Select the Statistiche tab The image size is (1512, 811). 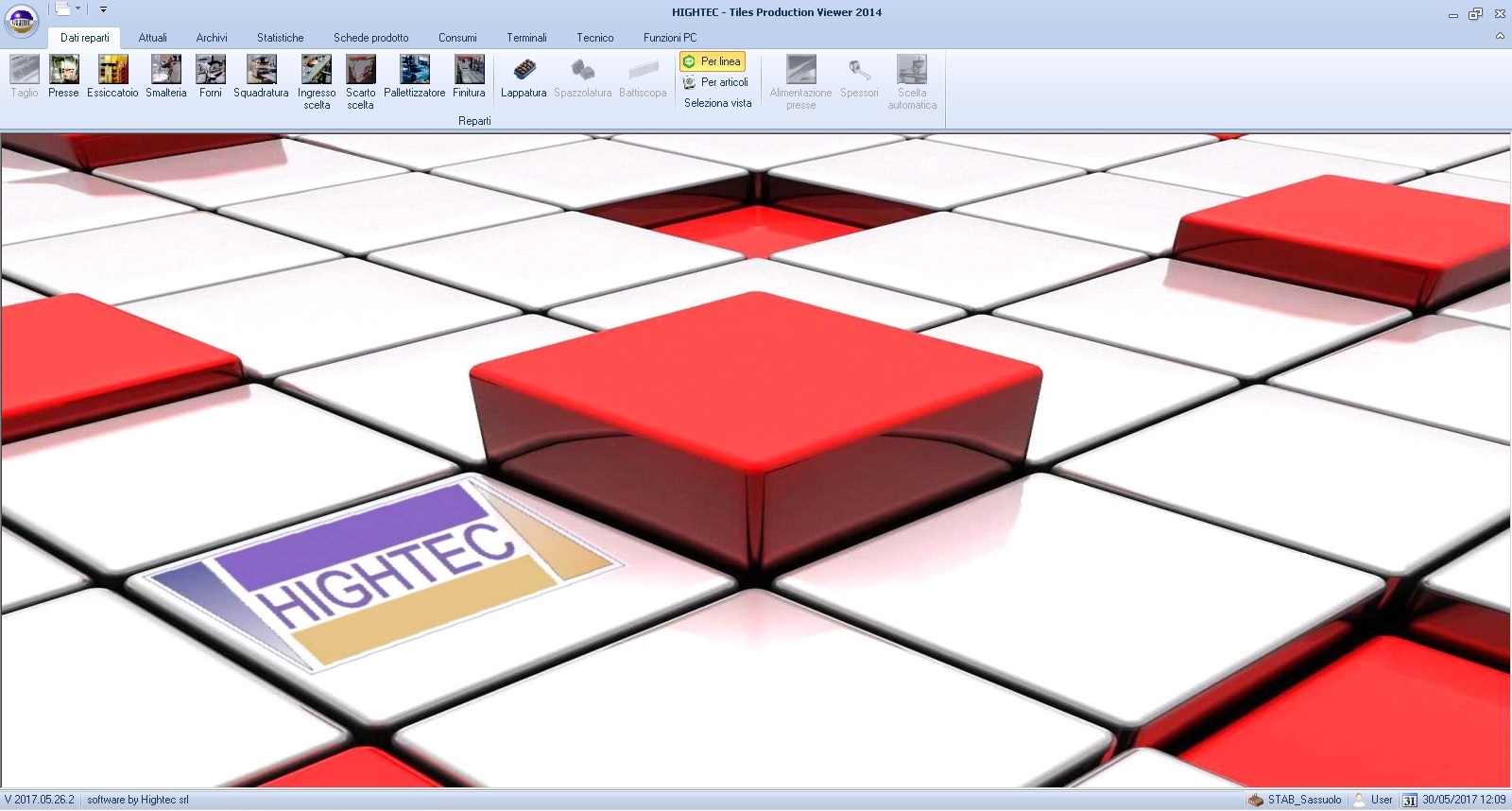[x=281, y=38]
